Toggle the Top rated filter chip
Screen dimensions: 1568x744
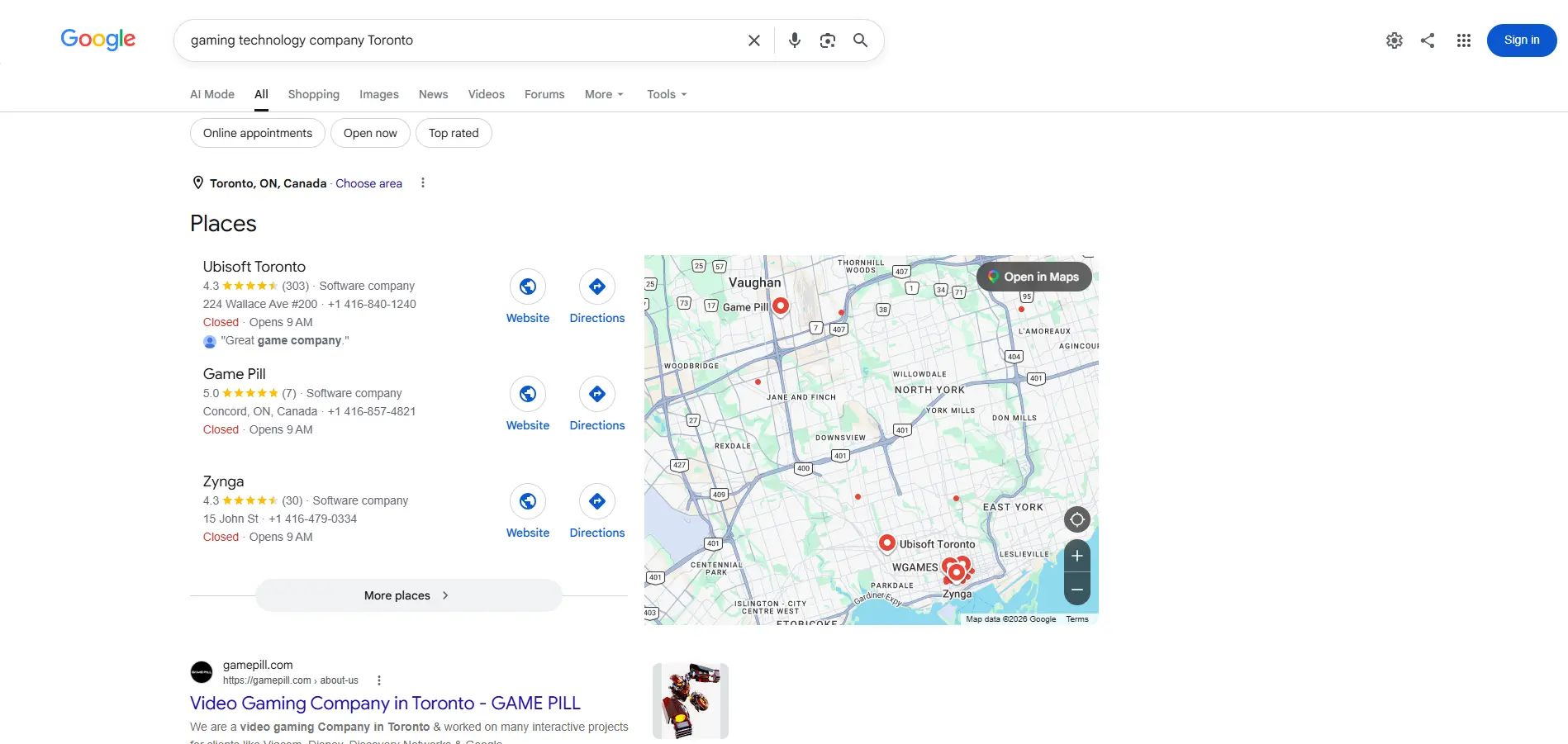coord(454,133)
